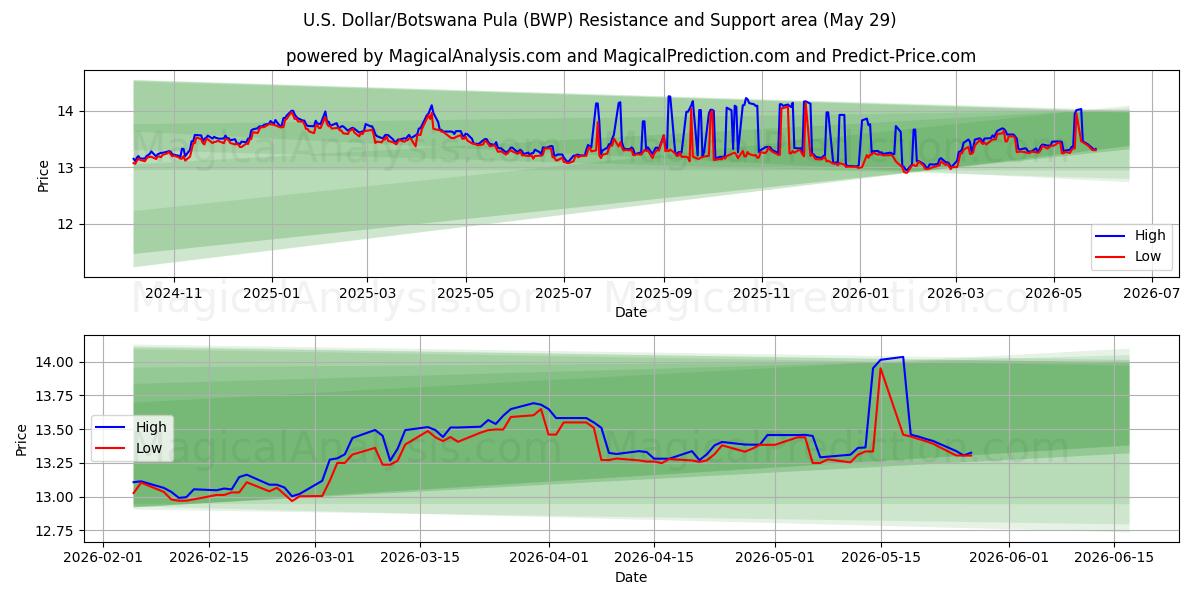Click 'High' in the upper chart legend

tap(1150, 236)
